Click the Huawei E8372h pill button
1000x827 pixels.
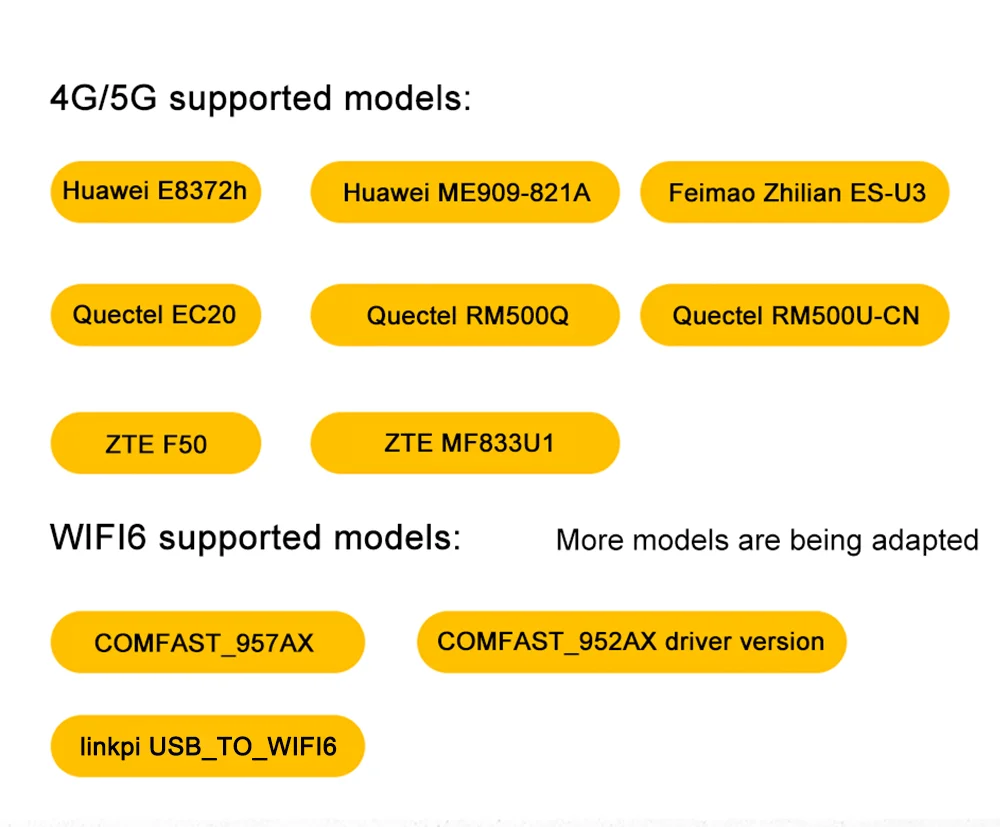155,191
